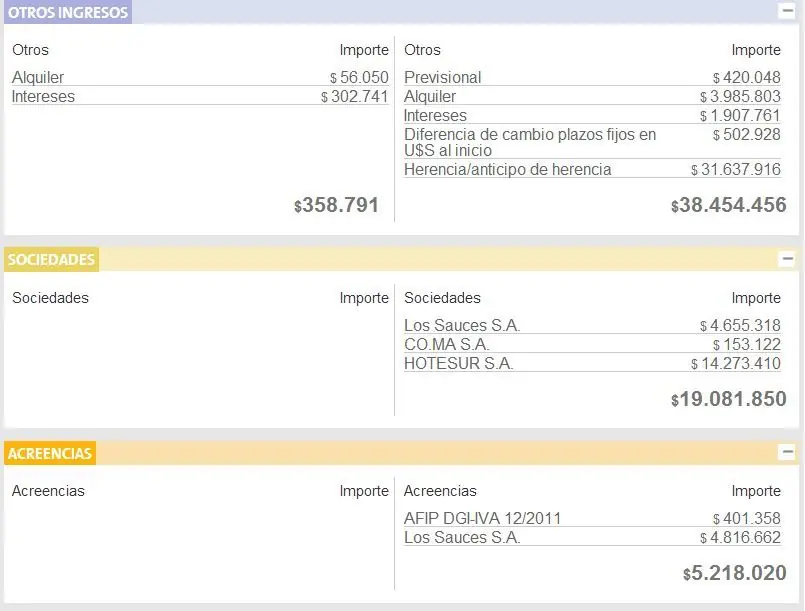Select the Previsional income row
Viewport: 805px width, 611px height.
point(592,77)
